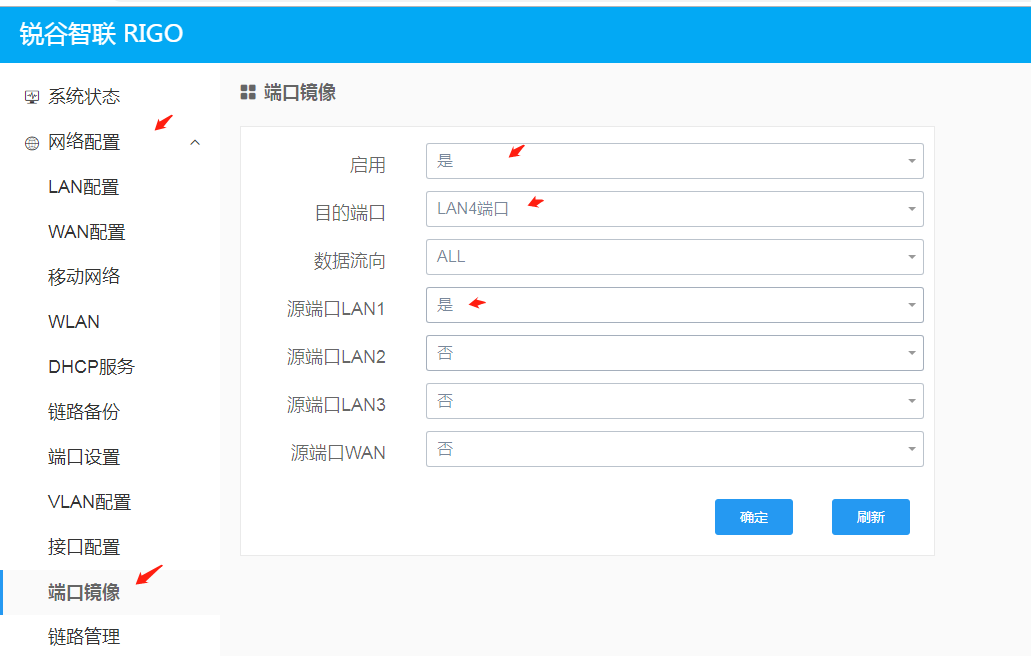Open the WLAN configuration page
This screenshot has height=656, width=1031.
click(x=72, y=321)
